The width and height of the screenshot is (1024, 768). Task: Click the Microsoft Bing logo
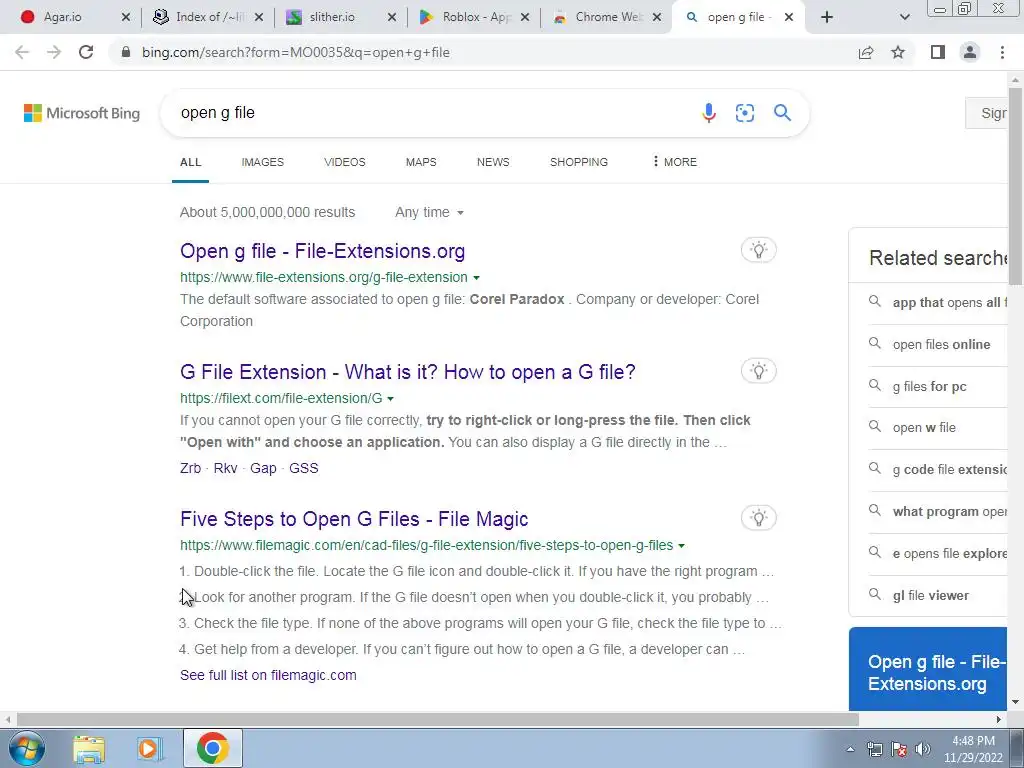82,113
